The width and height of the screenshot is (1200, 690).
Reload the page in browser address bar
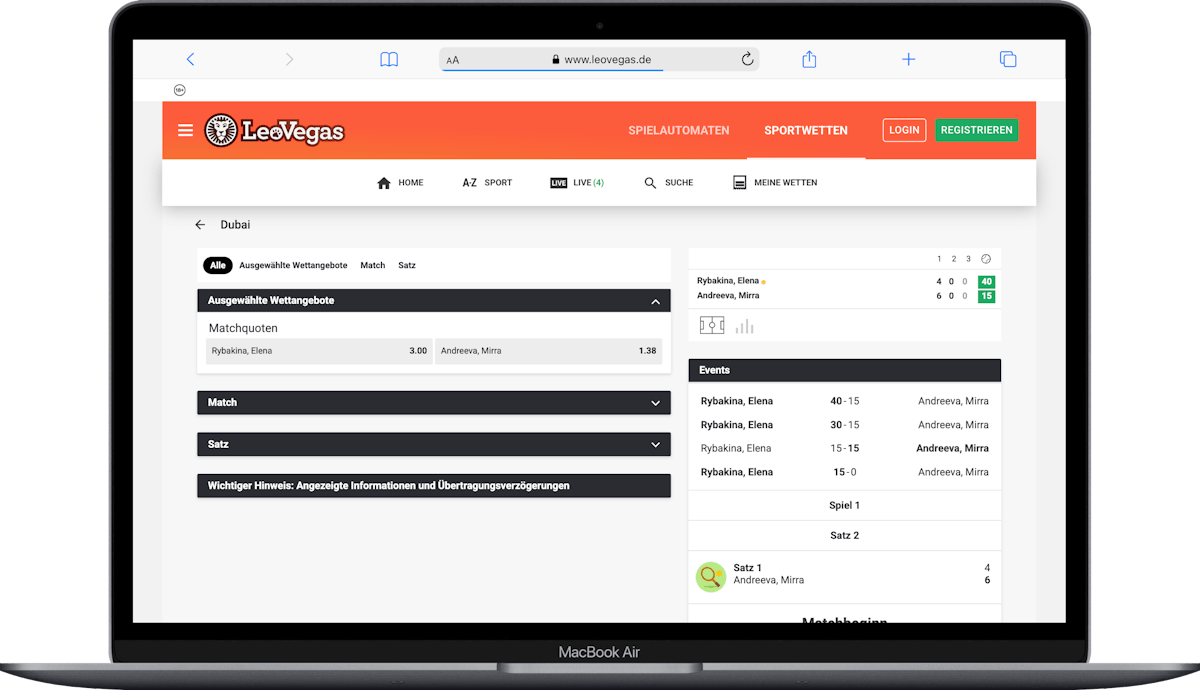point(747,60)
